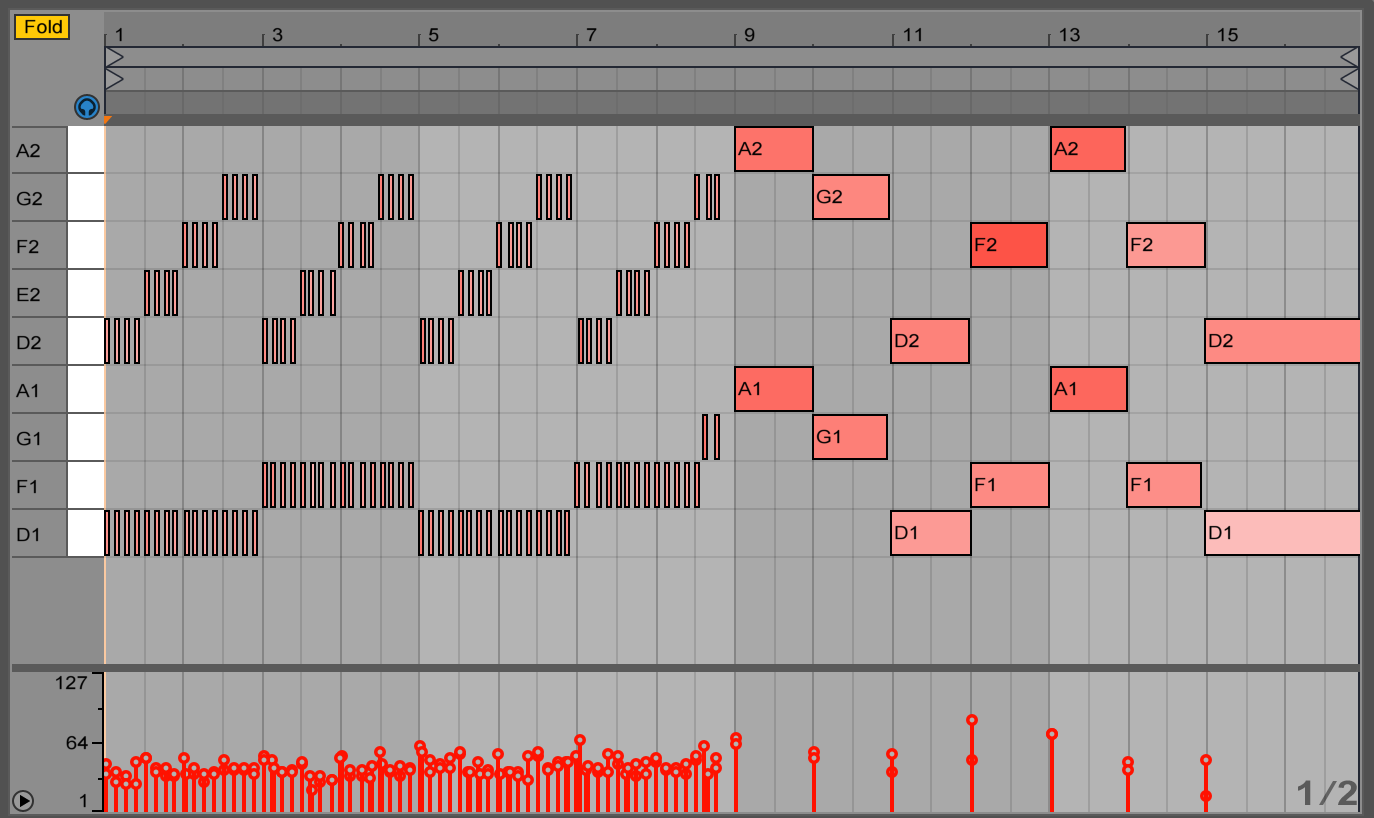Click bar 5 in the time ruler
Image resolution: width=1374 pixels, height=818 pixels.
(434, 35)
